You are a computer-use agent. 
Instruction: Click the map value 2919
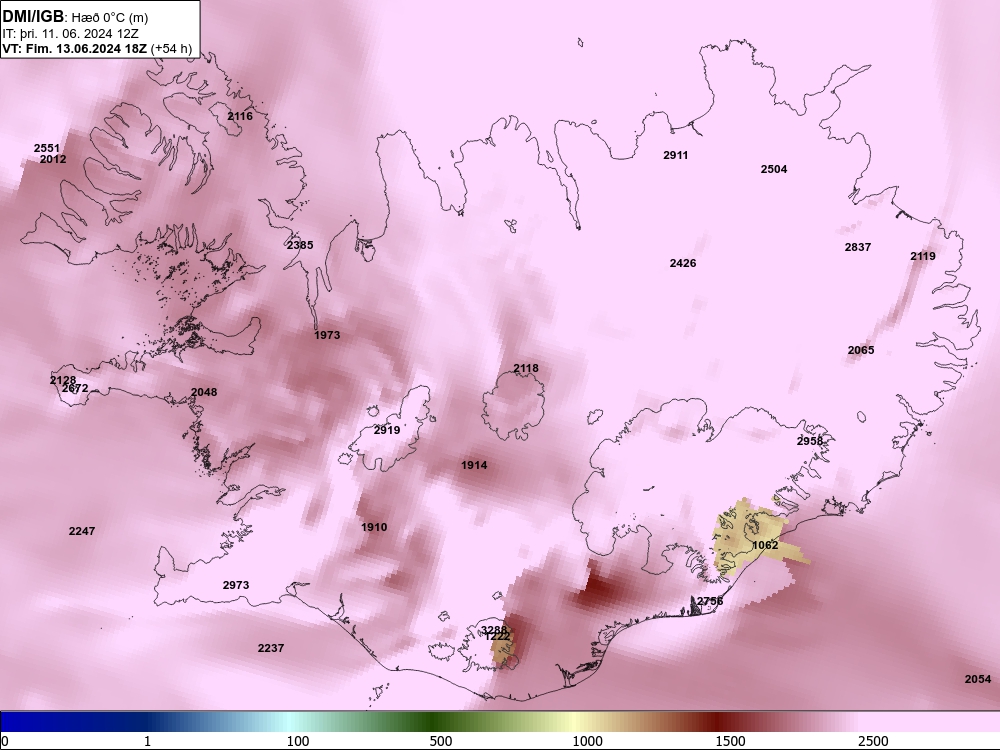(387, 430)
